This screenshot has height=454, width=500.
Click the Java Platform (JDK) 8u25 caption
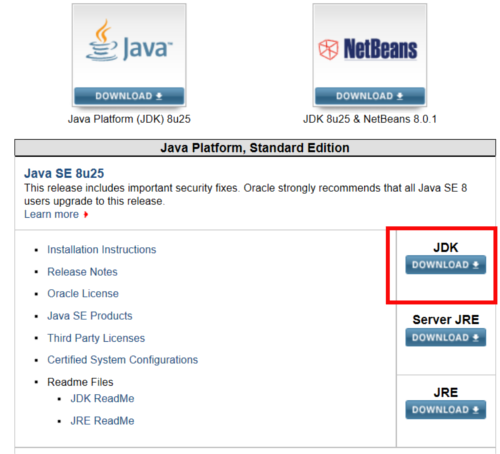[x=129, y=119]
